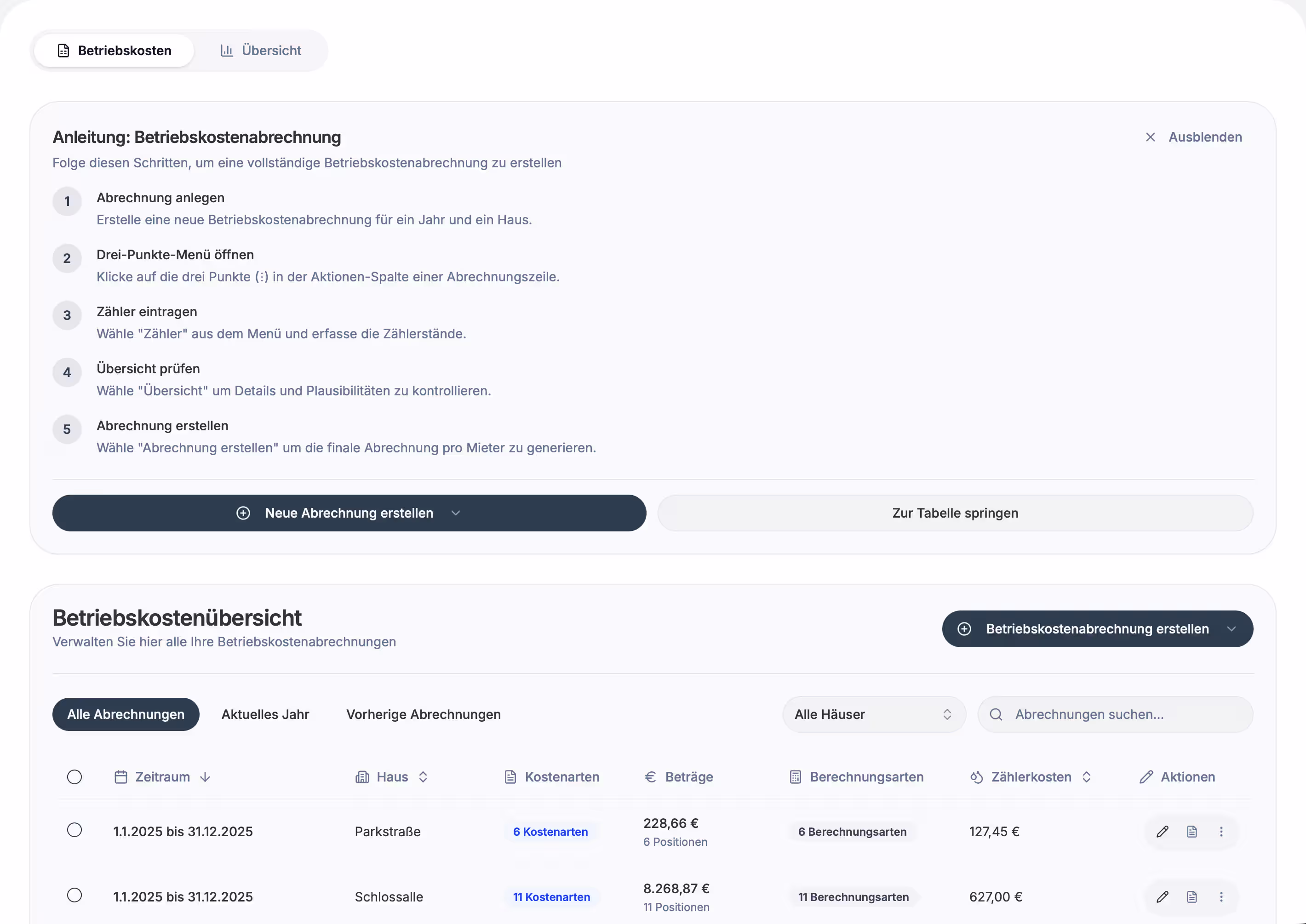
Task: Open document icon in Parkstraße row
Action: coord(1191,831)
